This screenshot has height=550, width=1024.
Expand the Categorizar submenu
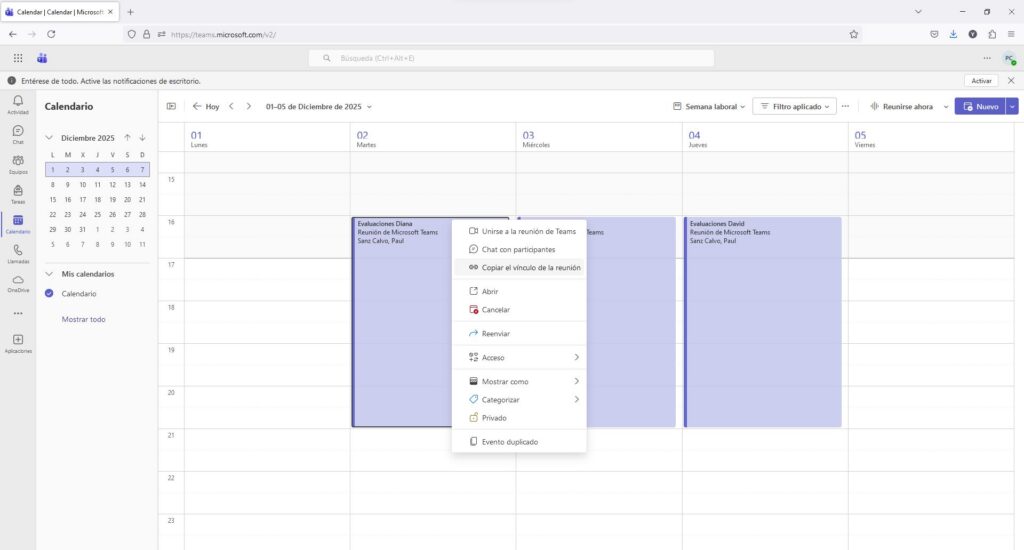(x=577, y=399)
